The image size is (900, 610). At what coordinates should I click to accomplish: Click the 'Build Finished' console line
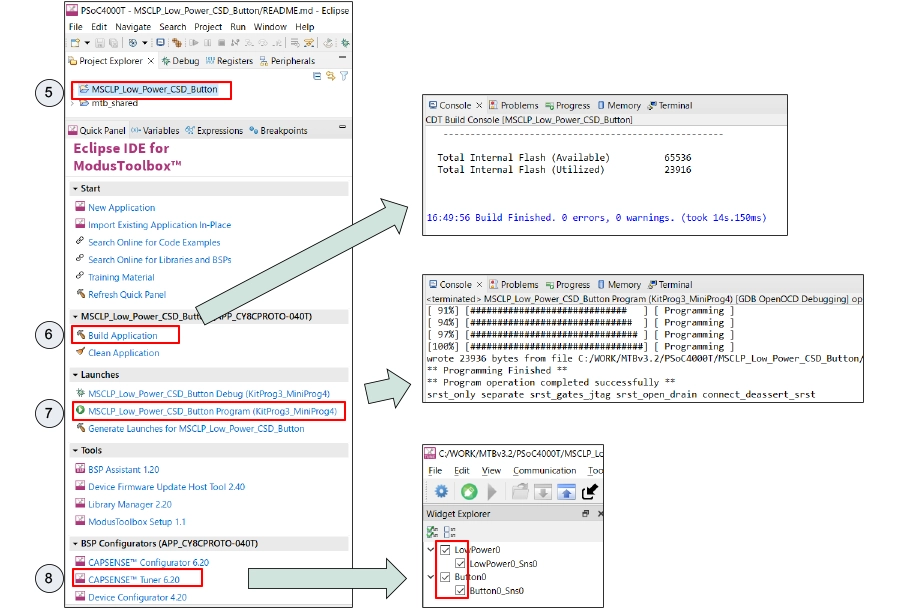click(x=596, y=218)
